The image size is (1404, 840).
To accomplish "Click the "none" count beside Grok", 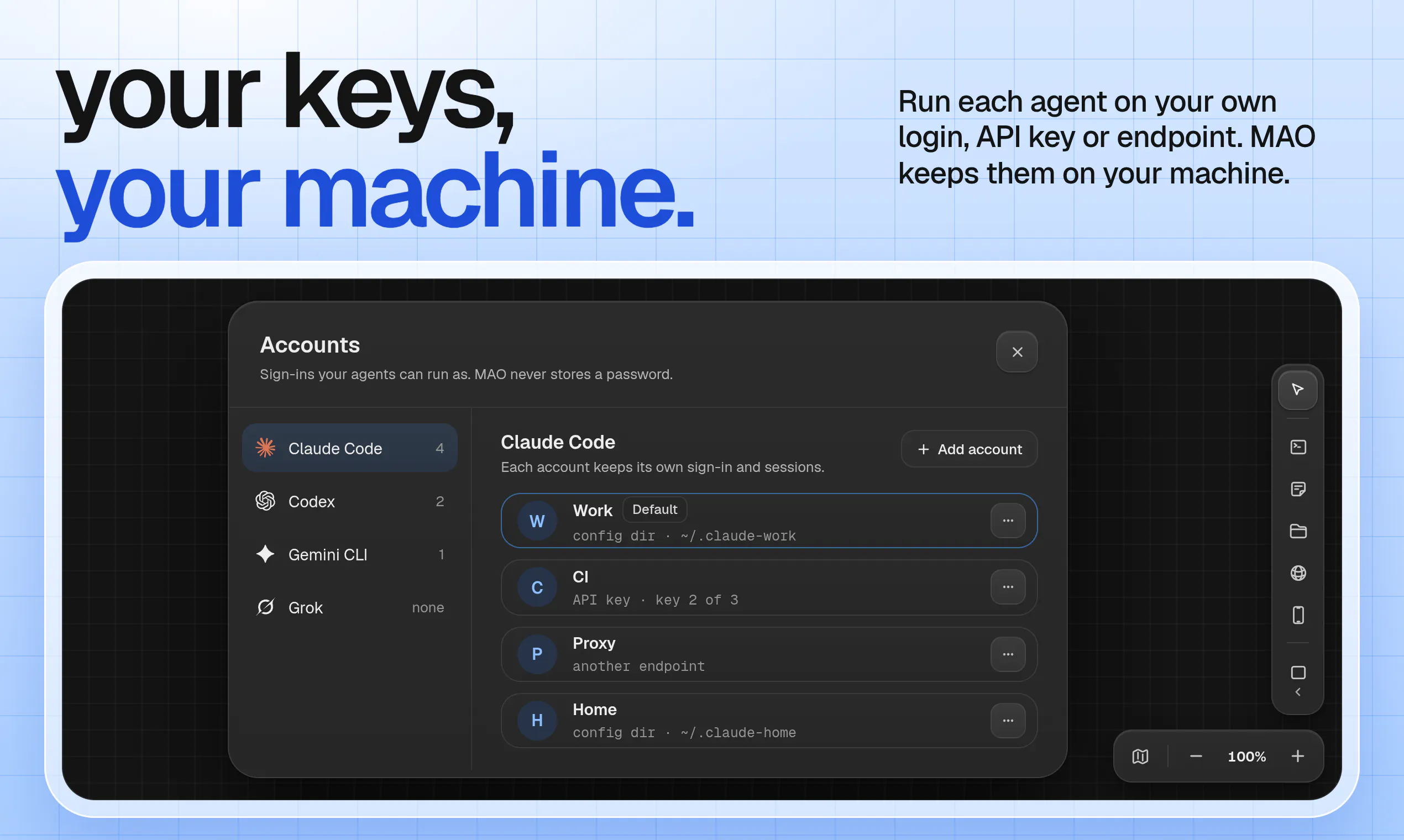I will (x=428, y=607).
